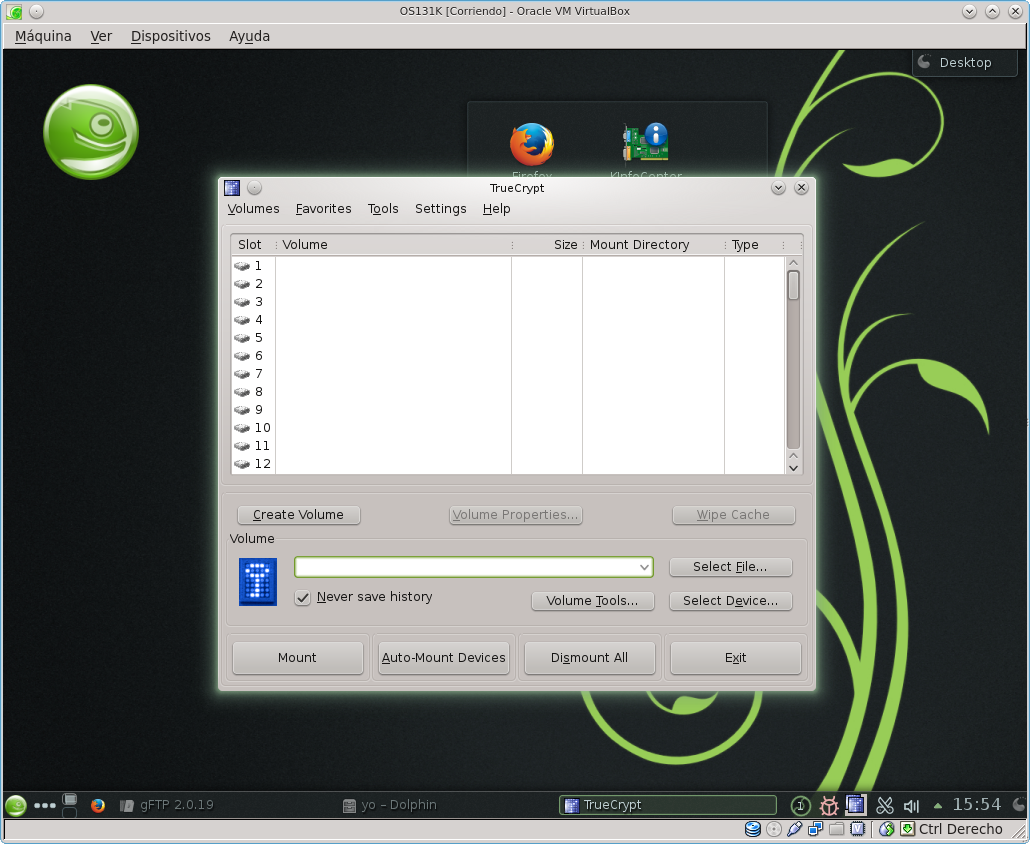Viewport: 1030px width, 844px height.
Task: Open Firefox from the desktop folder
Action: pyautogui.click(x=531, y=146)
